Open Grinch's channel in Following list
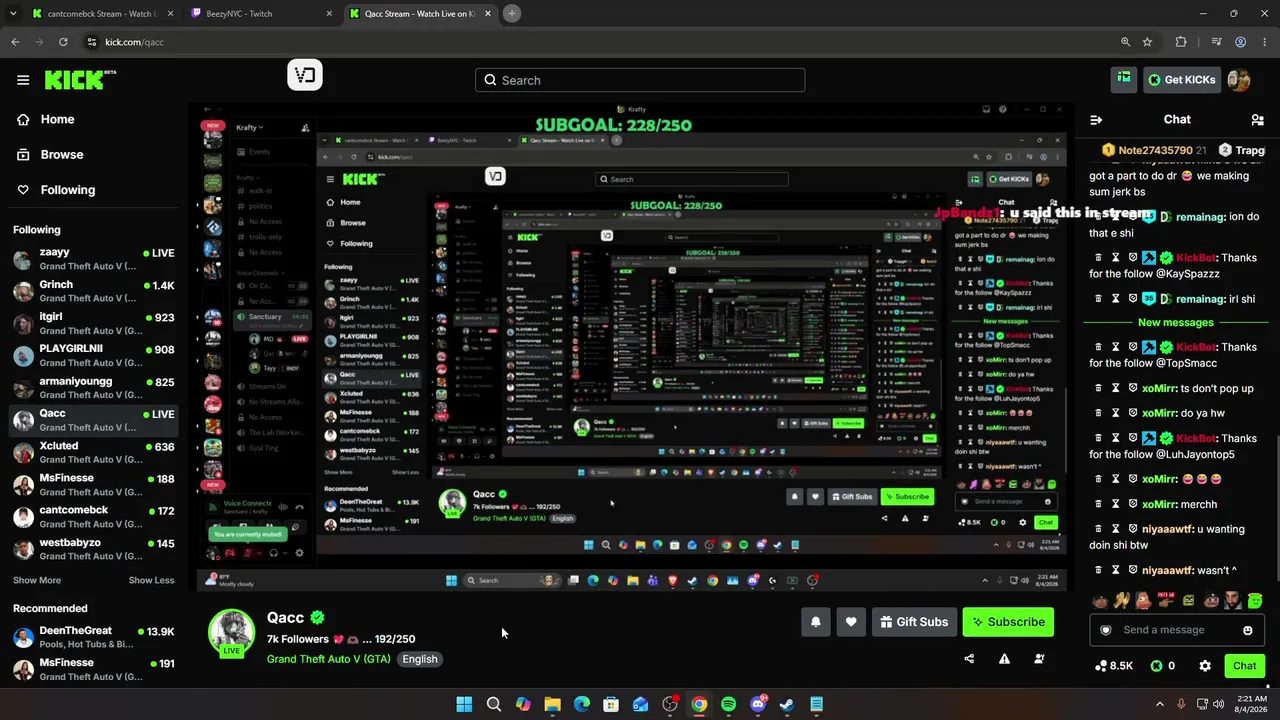 tap(94, 291)
